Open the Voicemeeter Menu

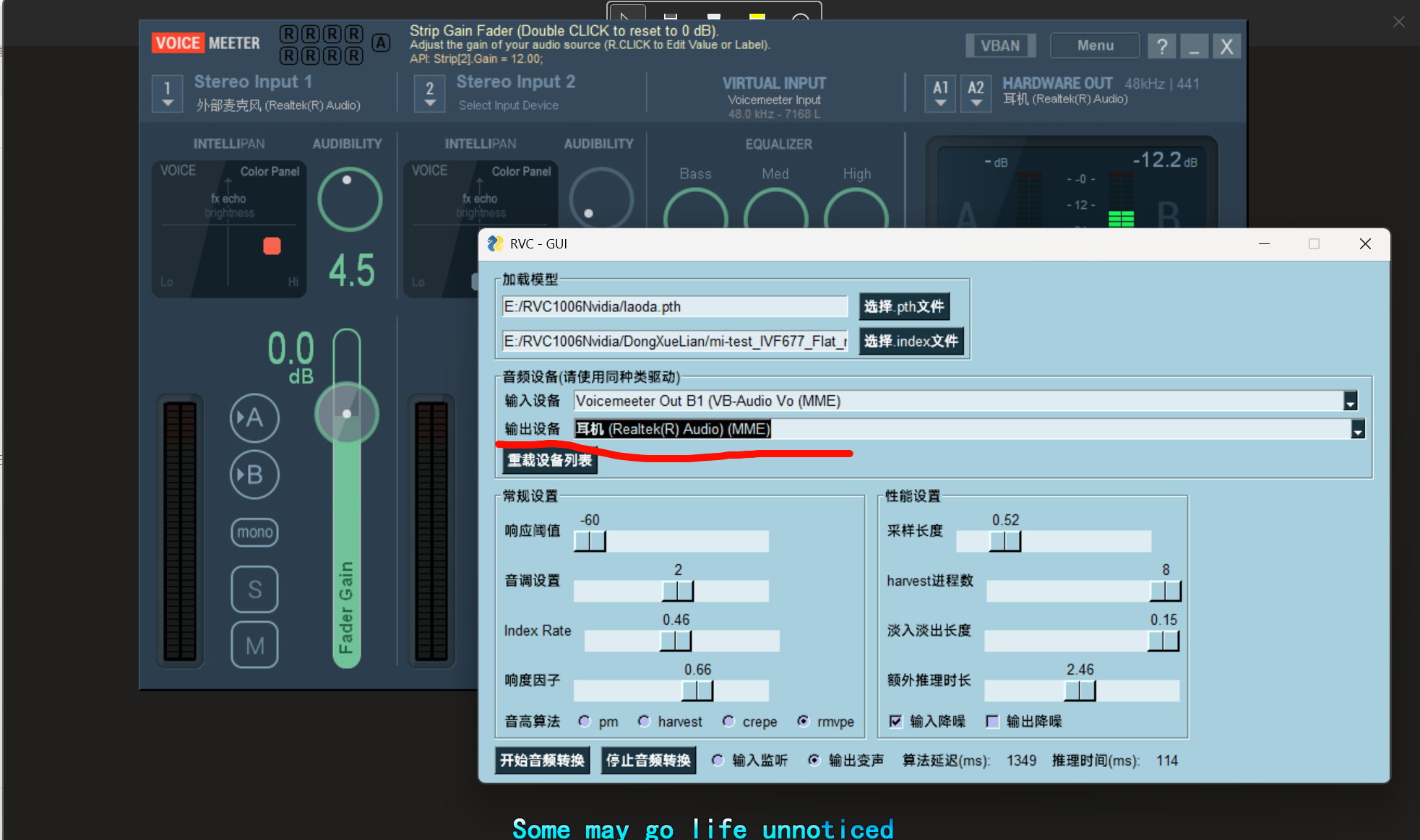(x=1095, y=46)
